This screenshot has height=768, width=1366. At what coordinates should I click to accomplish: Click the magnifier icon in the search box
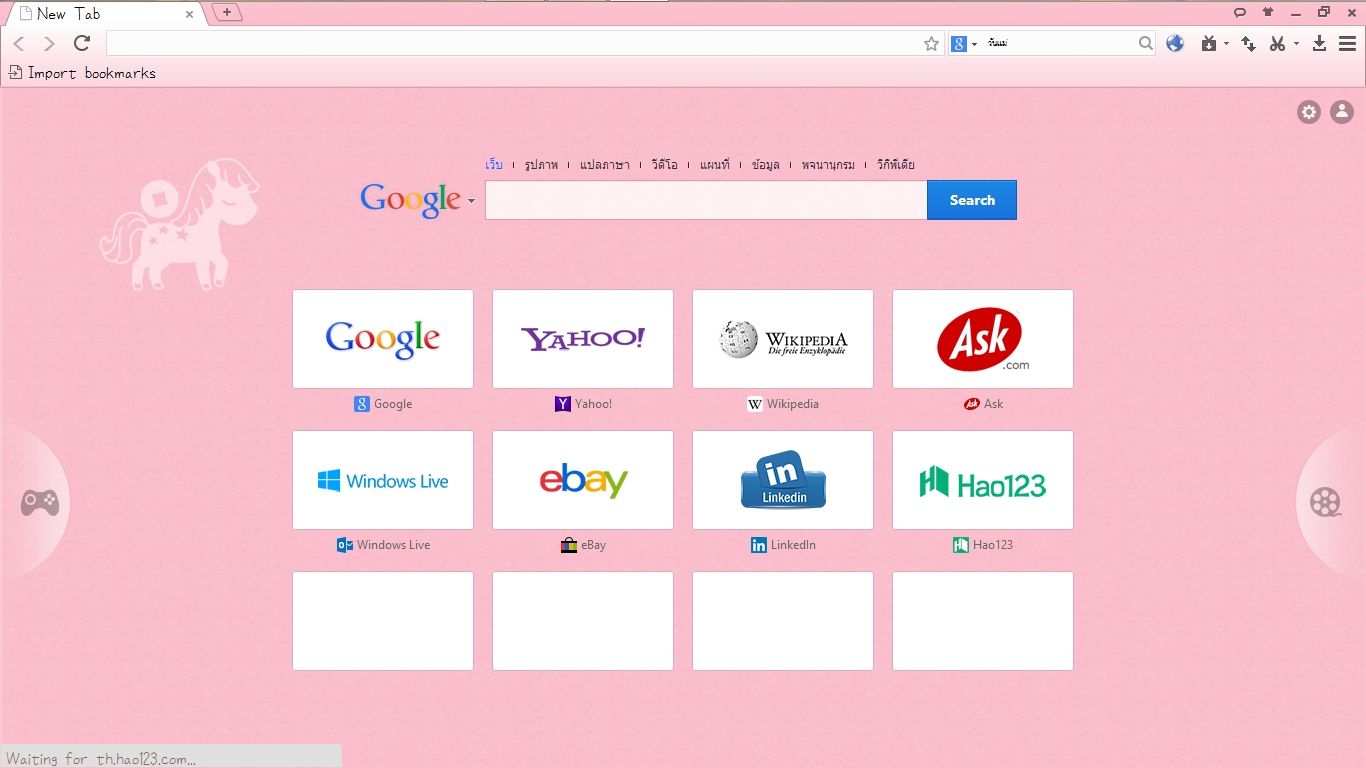(1146, 43)
